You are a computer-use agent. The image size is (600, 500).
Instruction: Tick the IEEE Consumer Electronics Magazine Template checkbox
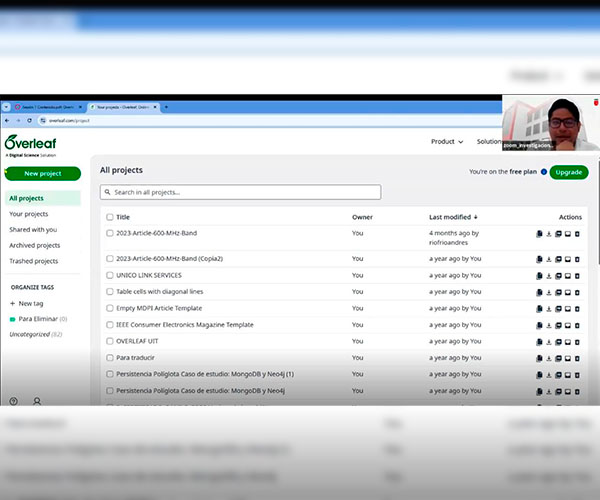point(110,324)
